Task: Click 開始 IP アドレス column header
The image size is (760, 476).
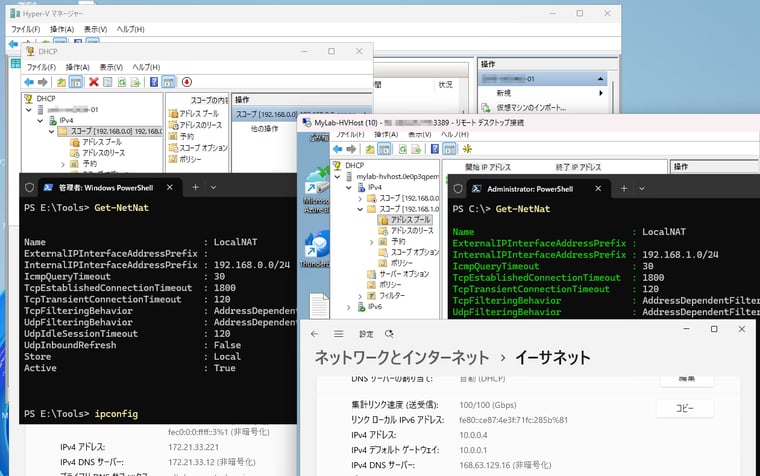Action: click(x=488, y=167)
